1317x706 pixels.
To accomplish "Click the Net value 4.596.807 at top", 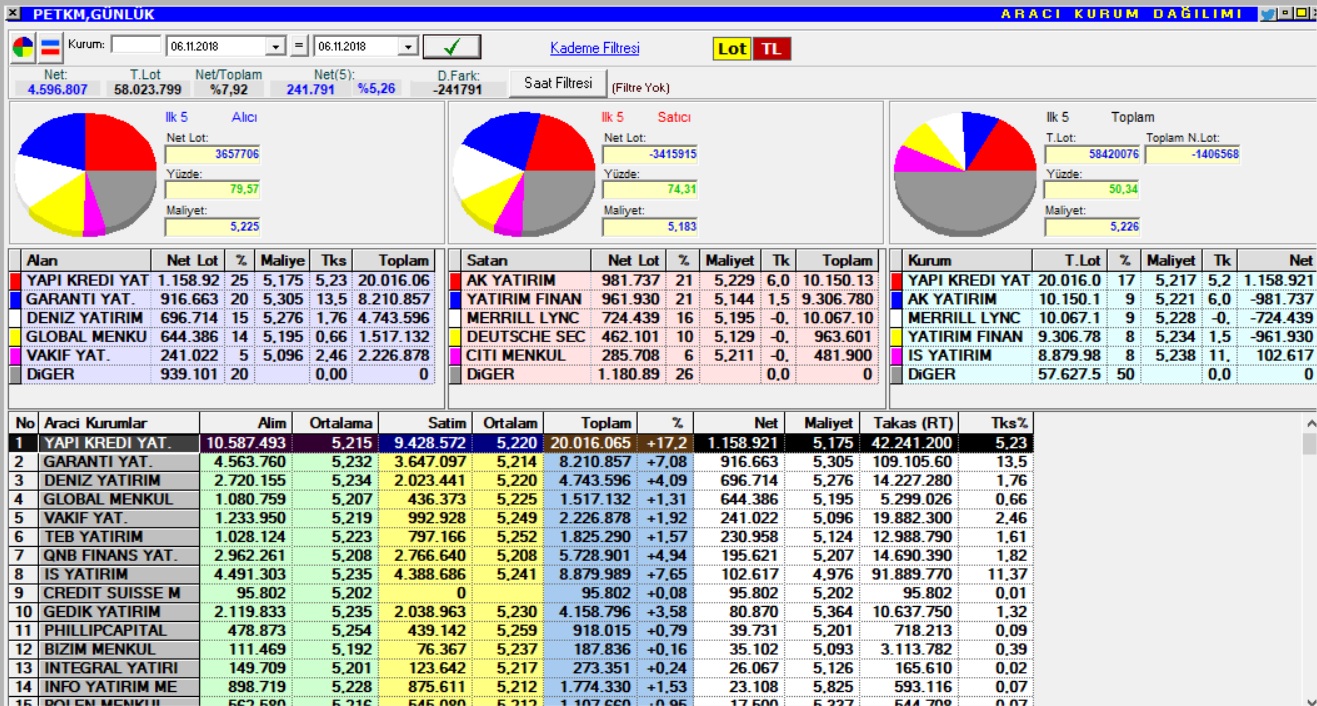I will (57, 89).
